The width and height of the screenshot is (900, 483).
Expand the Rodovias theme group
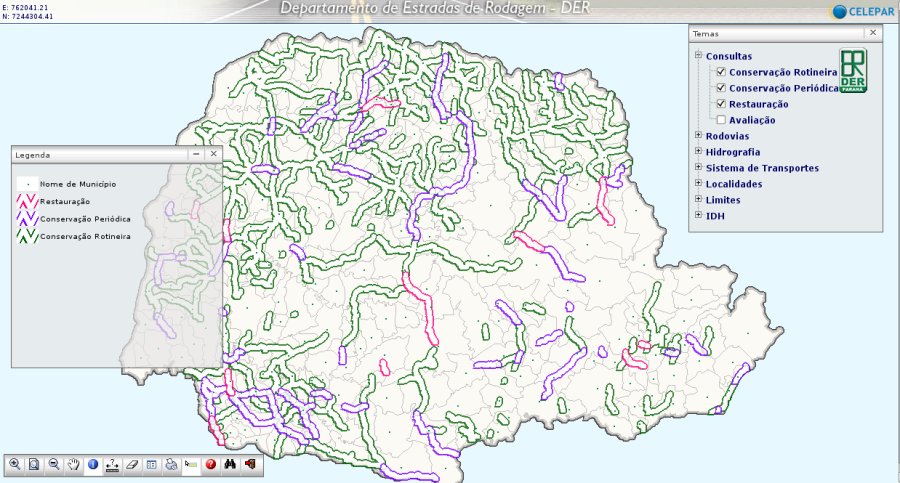[x=697, y=135]
